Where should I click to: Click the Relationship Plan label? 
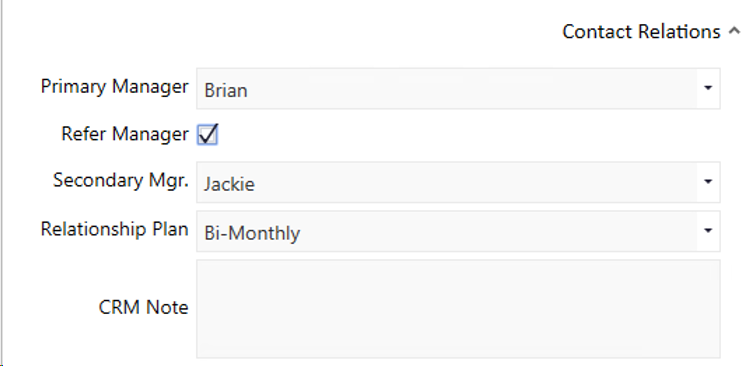(x=114, y=229)
